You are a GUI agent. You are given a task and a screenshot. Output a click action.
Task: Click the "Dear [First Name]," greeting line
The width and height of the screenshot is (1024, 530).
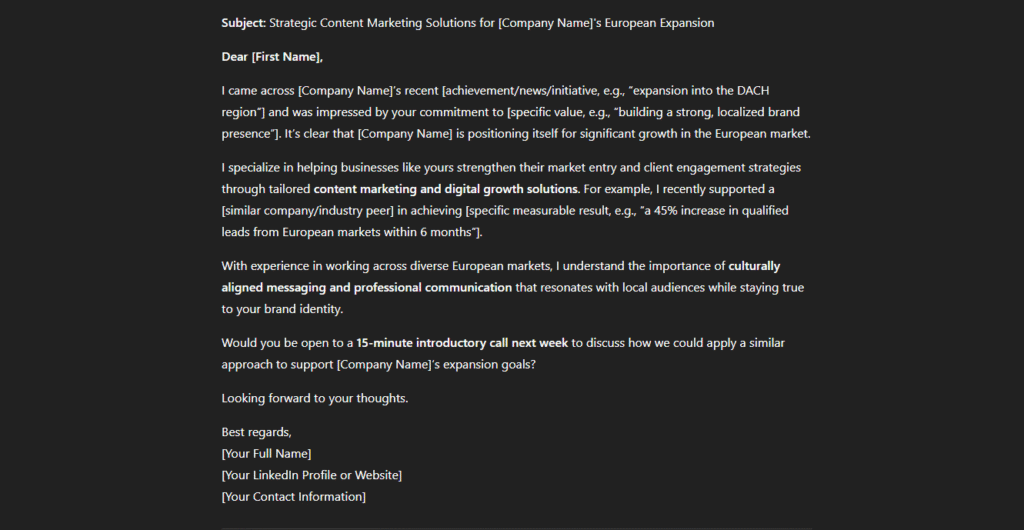pos(272,57)
